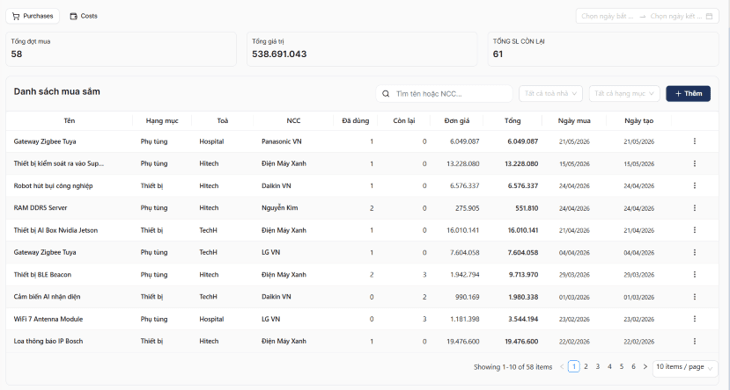
Task: Click the Chọn ngày bắt đầu date field
Action: (607, 16)
